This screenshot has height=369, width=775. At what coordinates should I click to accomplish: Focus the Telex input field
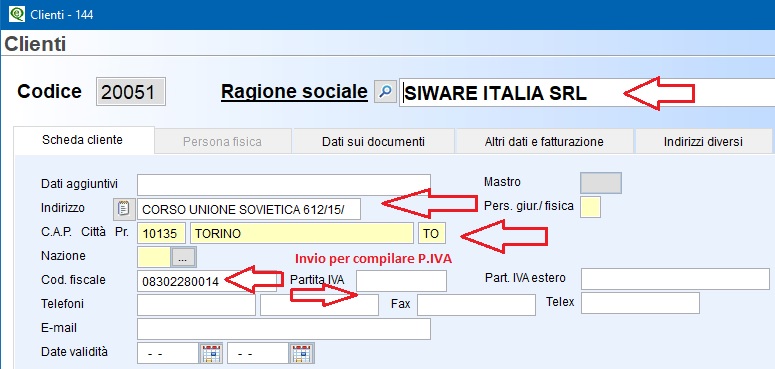tap(640, 303)
